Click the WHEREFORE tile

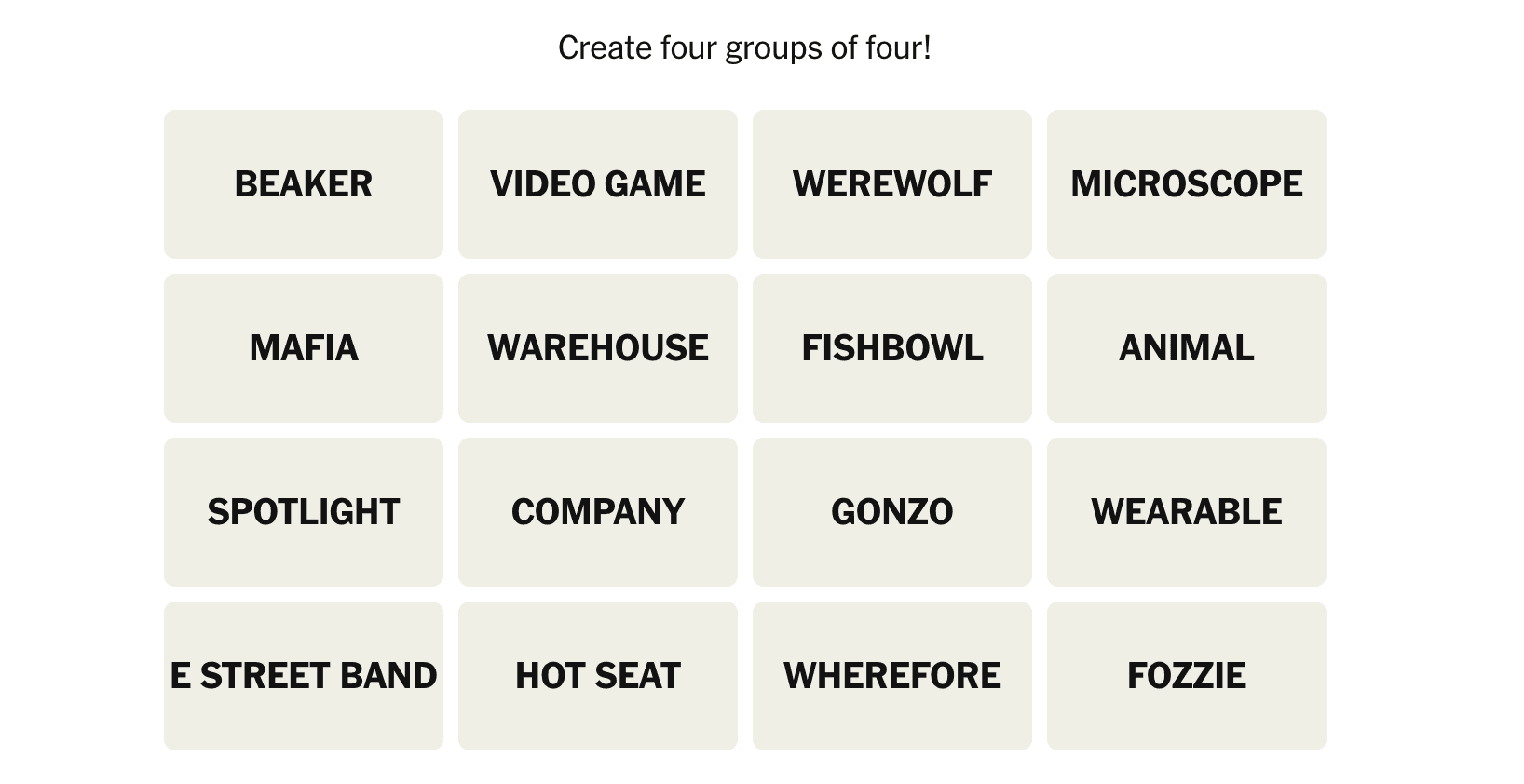click(892, 676)
